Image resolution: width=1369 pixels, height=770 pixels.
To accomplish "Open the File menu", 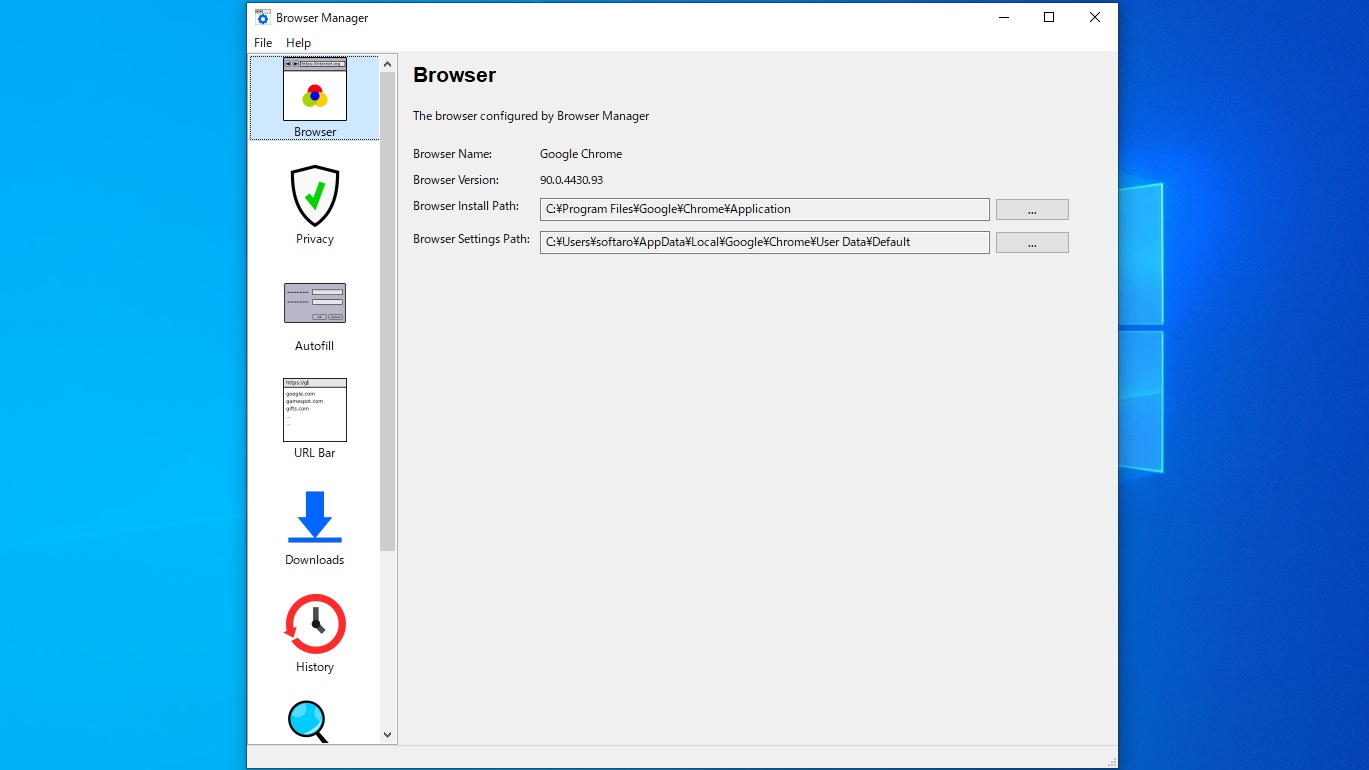I will pos(263,43).
